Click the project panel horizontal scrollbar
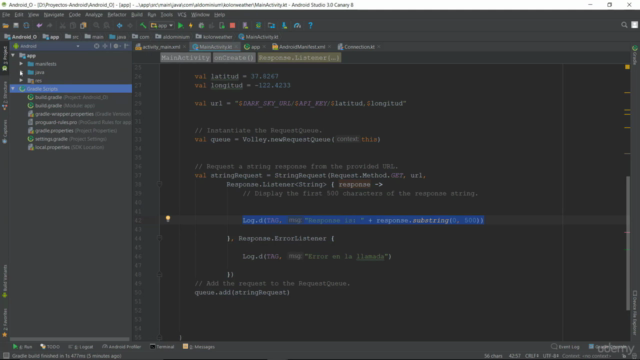The width and height of the screenshot is (640, 360). 69,339
